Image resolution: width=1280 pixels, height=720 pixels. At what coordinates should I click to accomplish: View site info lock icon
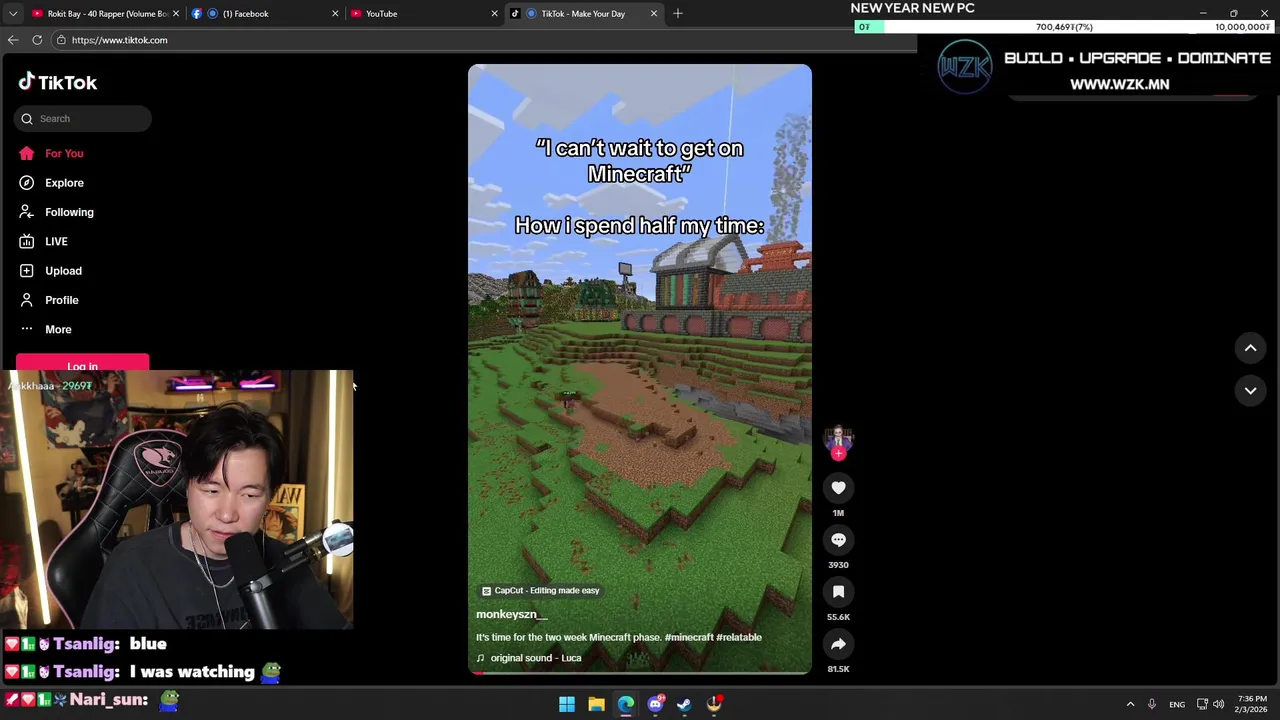click(x=61, y=40)
